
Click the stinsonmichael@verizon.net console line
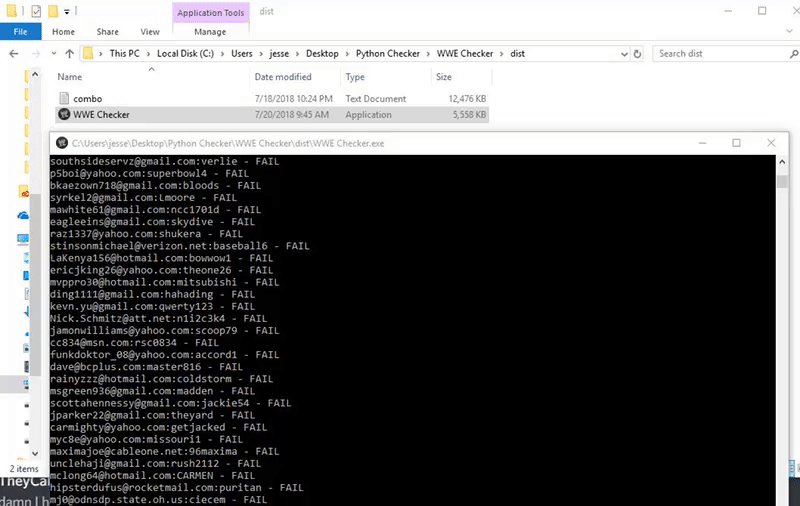[180, 246]
